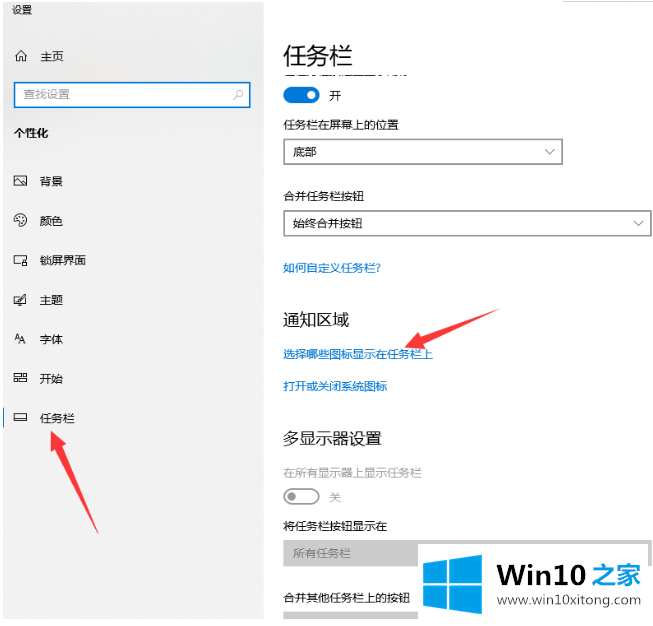Click the Fonts icon
This screenshot has width=653, height=626.
tap(20, 339)
